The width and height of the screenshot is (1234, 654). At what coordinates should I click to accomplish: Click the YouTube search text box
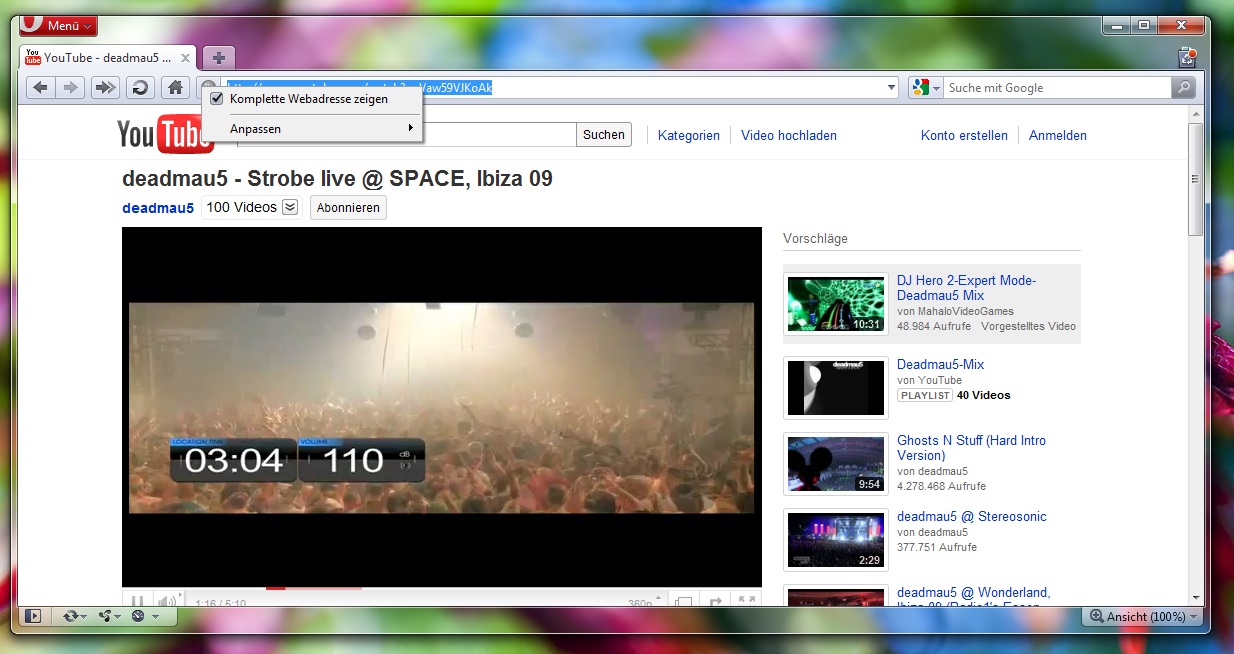[x=500, y=135]
